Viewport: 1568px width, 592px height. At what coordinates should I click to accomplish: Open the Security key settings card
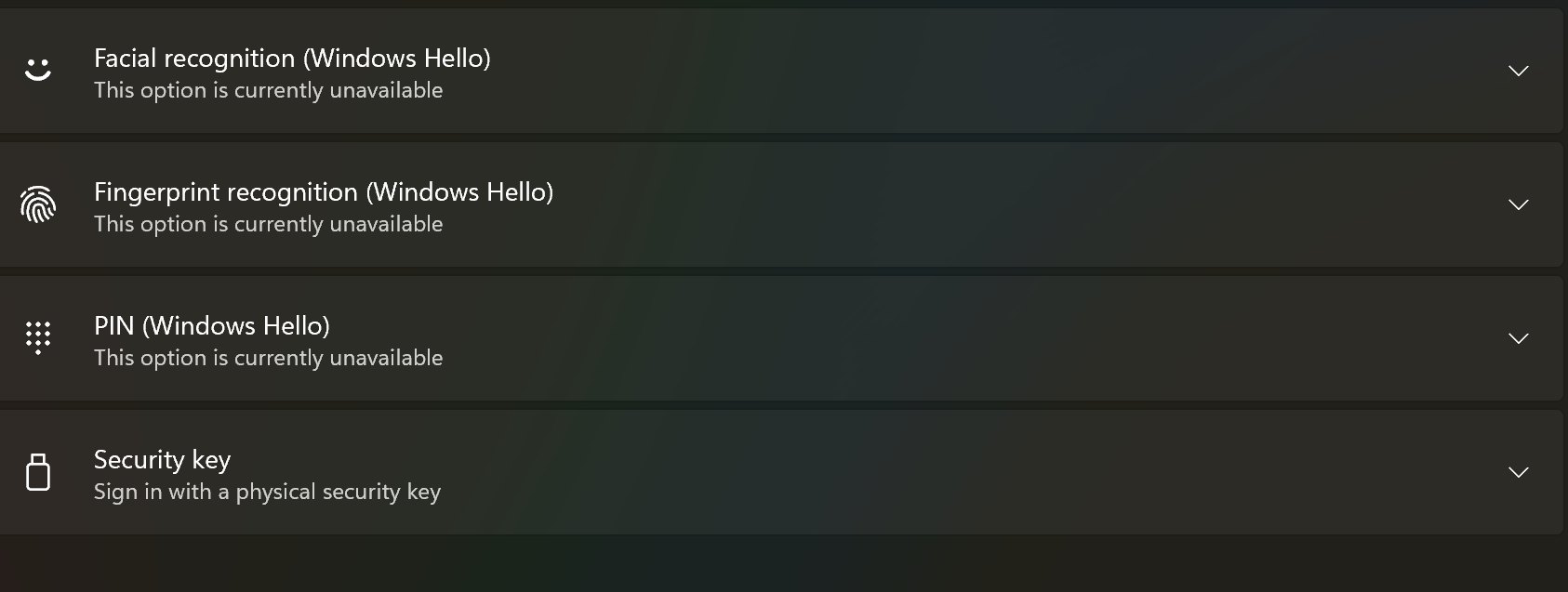pyautogui.click(x=744, y=472)
